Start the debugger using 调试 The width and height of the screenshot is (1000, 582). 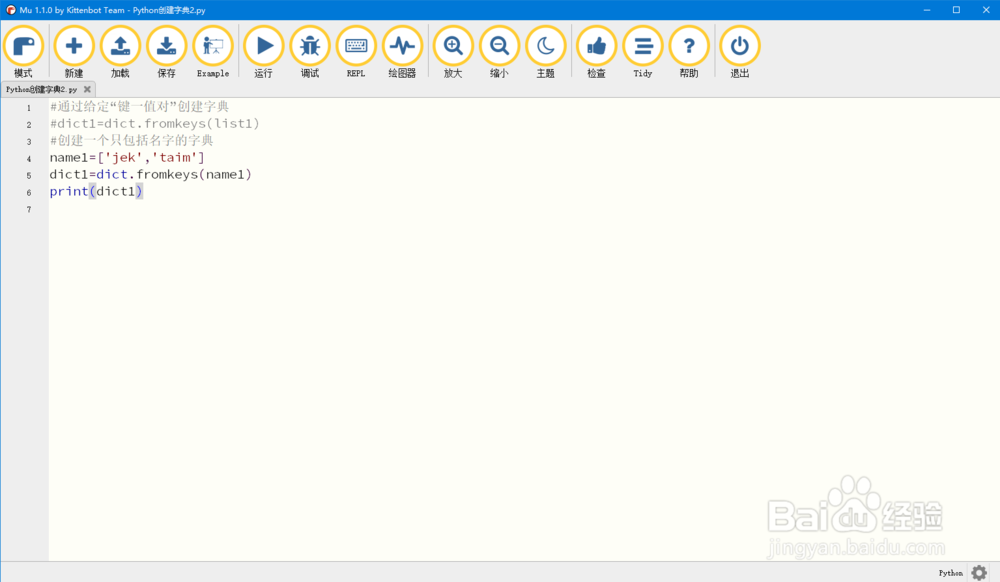pyautogui.click(x=309, y=45)
